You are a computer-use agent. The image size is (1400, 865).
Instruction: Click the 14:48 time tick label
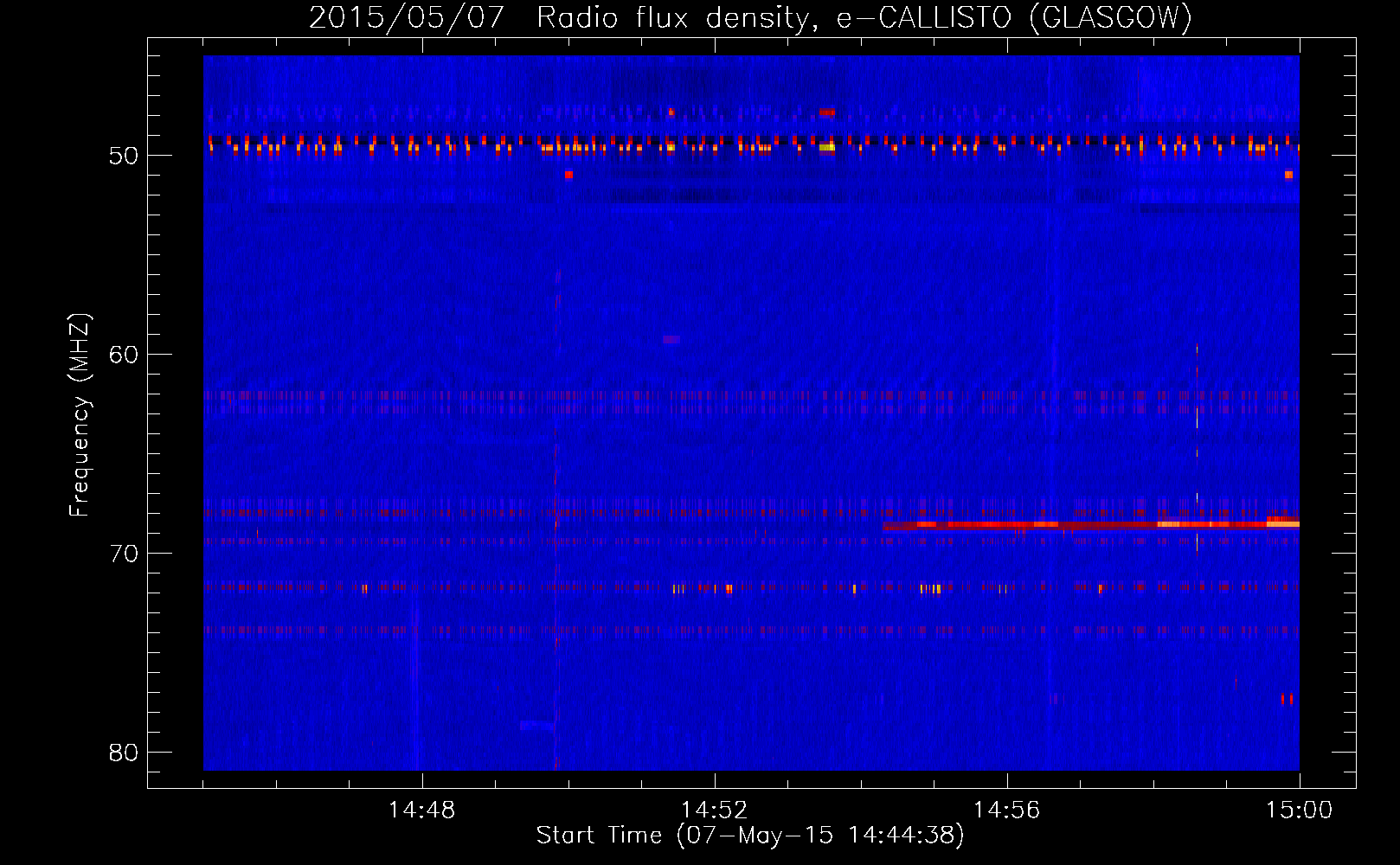pyautogui.click(x=421, y=811)
